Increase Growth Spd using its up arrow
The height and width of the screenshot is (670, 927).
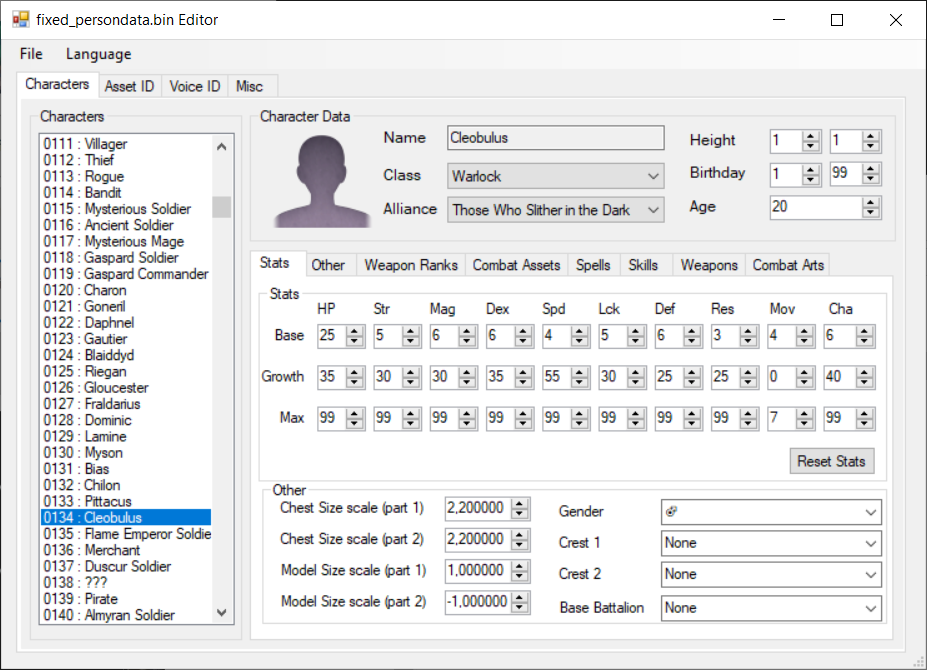point(580,373)
